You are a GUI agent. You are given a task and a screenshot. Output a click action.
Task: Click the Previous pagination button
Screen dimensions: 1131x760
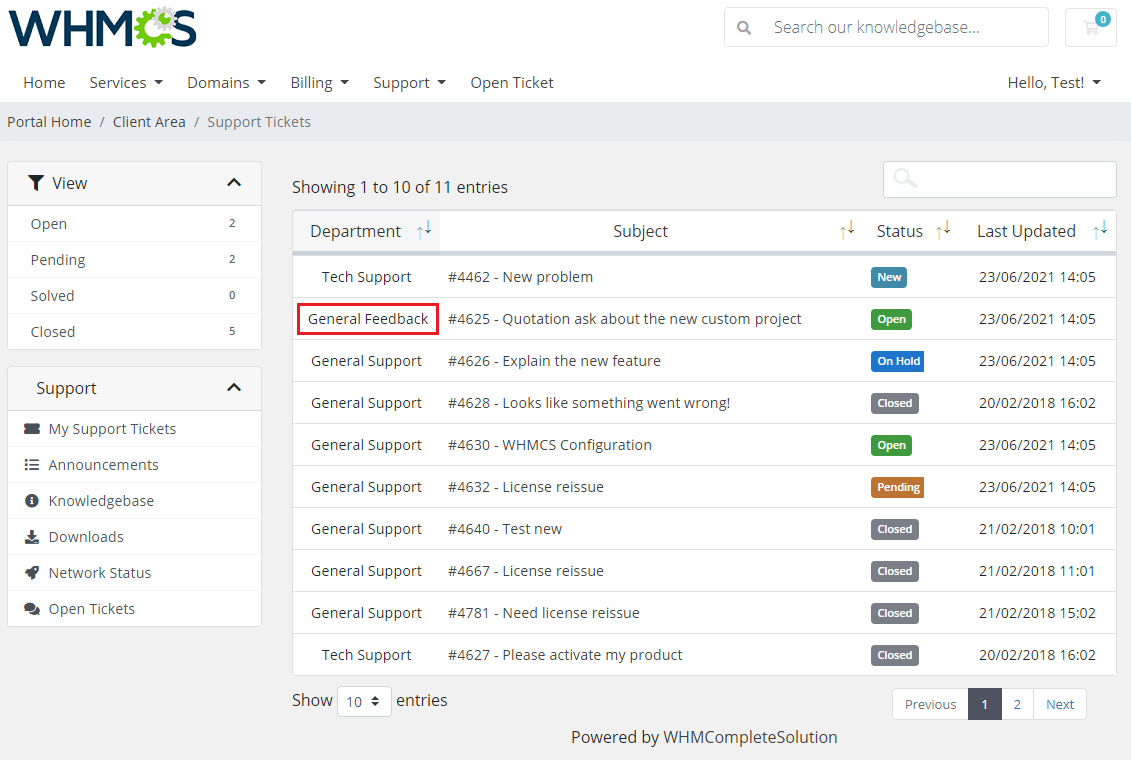(930, 704)
